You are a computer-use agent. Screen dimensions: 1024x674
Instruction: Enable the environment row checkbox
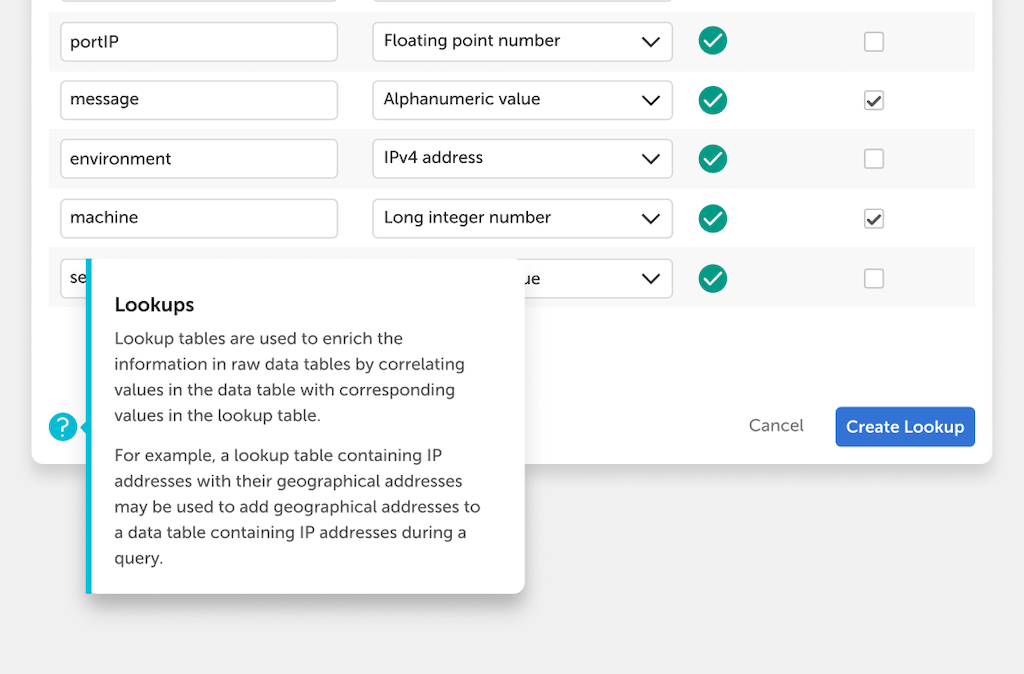click(874, 159)
